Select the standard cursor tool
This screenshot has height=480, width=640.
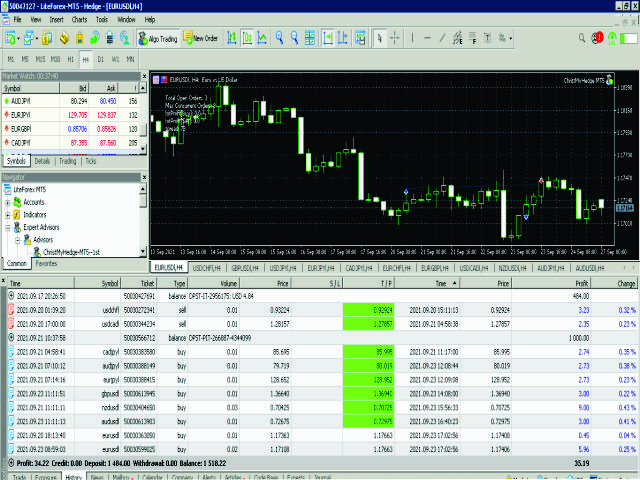pos(380,38)
